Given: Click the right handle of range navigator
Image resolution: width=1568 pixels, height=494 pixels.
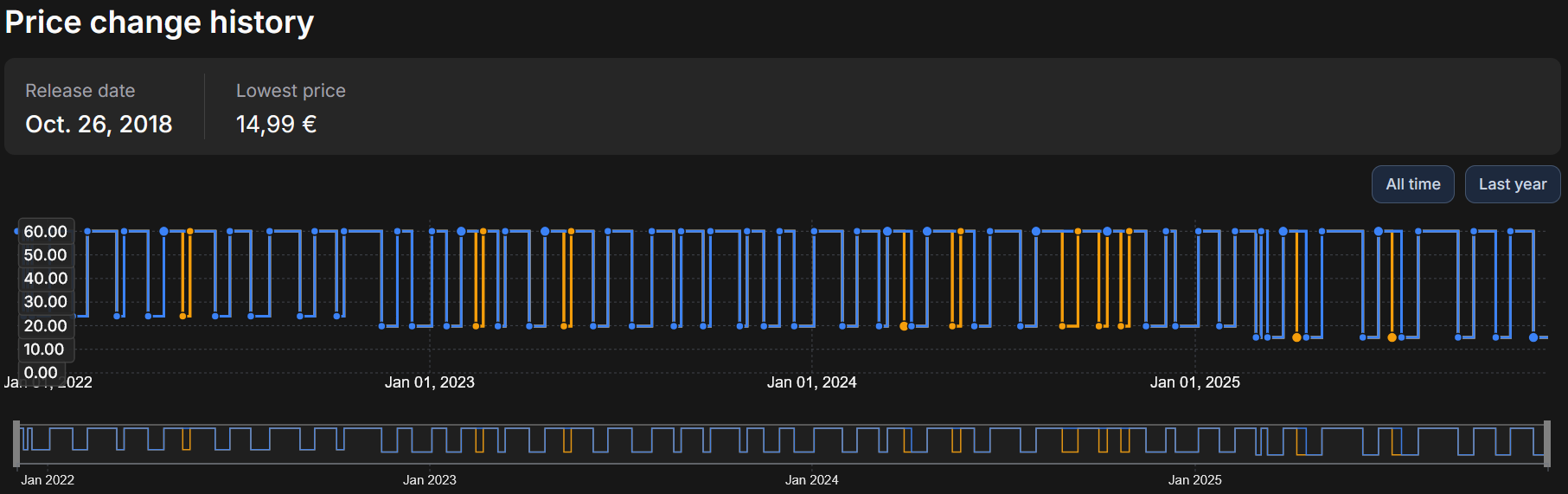Looking at the screenshot, I should click(1547, 443).
